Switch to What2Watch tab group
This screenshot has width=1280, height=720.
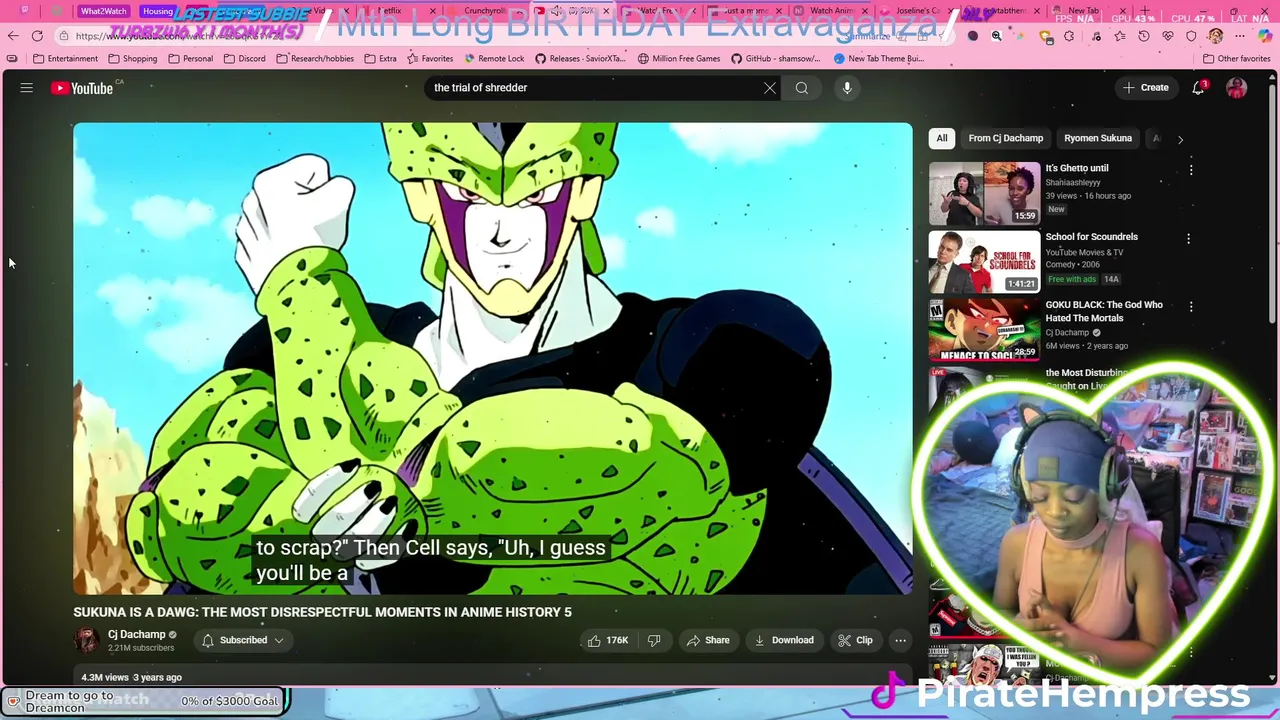pyautogui.click(x=103, y=11)
